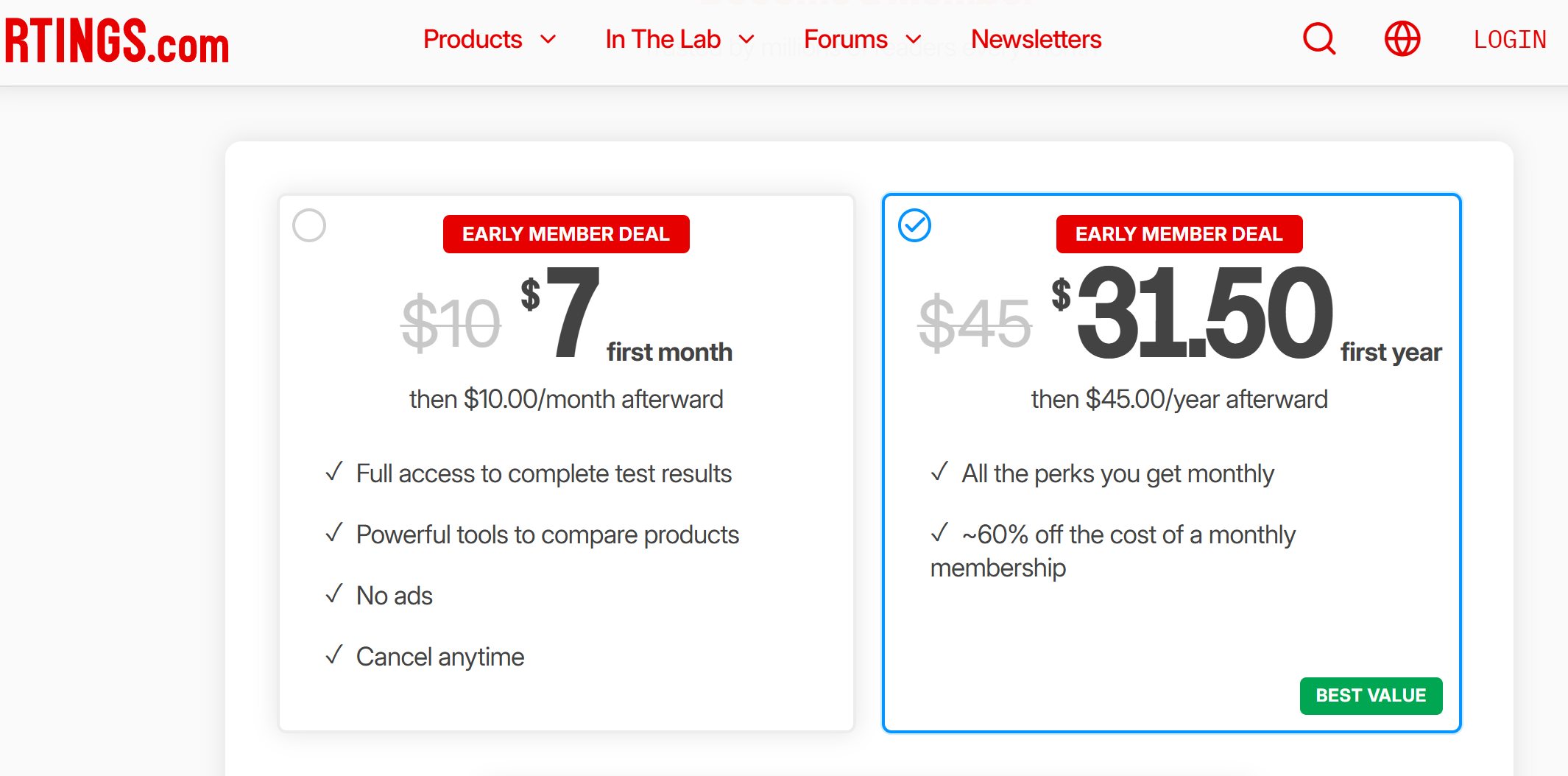Choose the $31.50 first year plan card

pos(1171,463)
